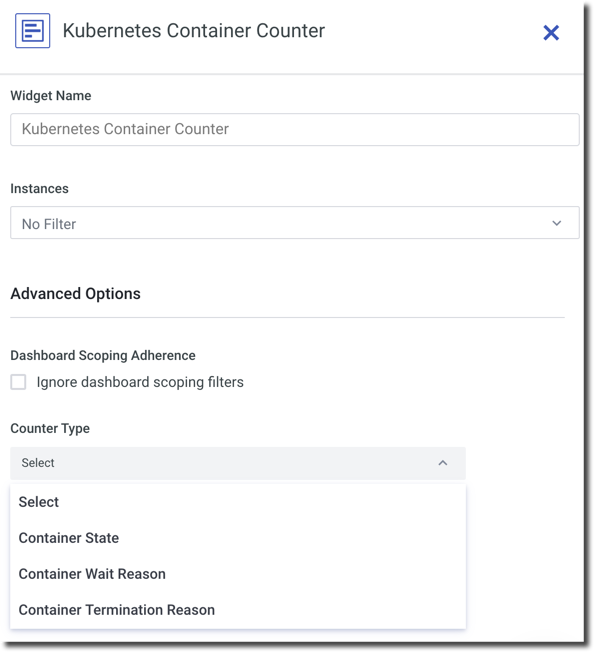Viewport: 594px width, 652px height.
Task: Click the widget icon beside the title
Action: [x=32, y=30]
